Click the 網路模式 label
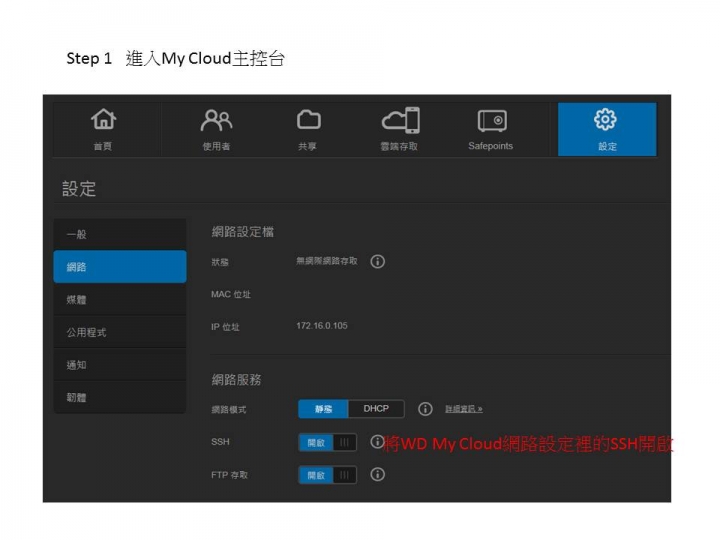 229,409
